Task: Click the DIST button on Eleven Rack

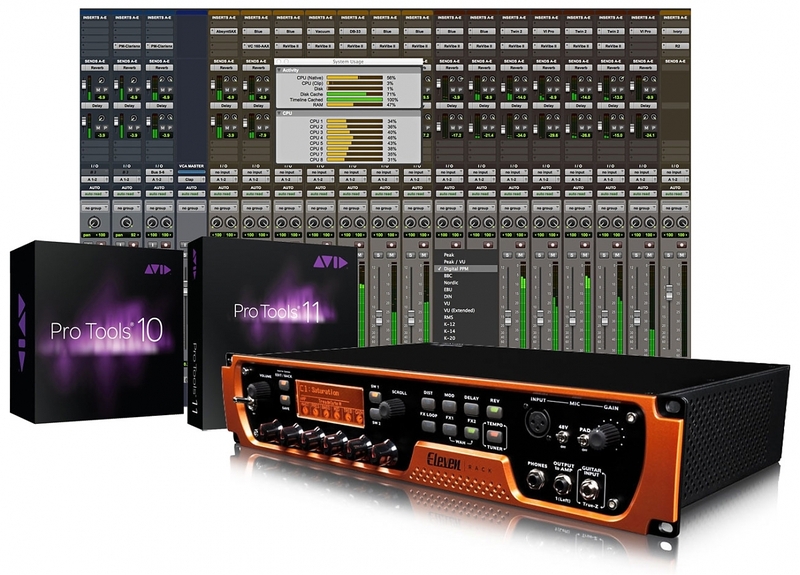Action: point(428,404)
